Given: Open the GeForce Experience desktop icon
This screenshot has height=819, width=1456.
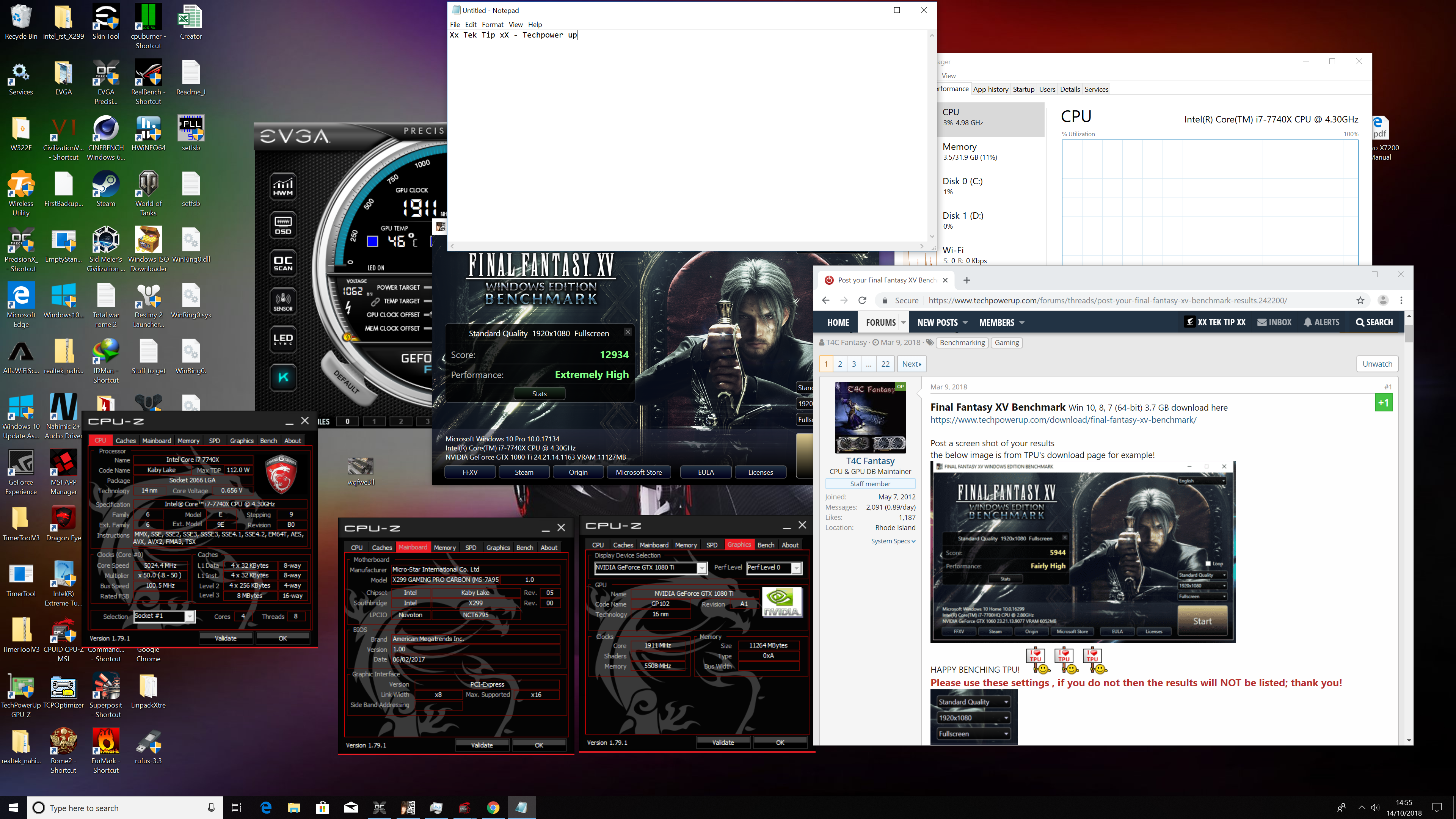Looking at the screenshot, I should pyautogui.click(x=21, y=472).
